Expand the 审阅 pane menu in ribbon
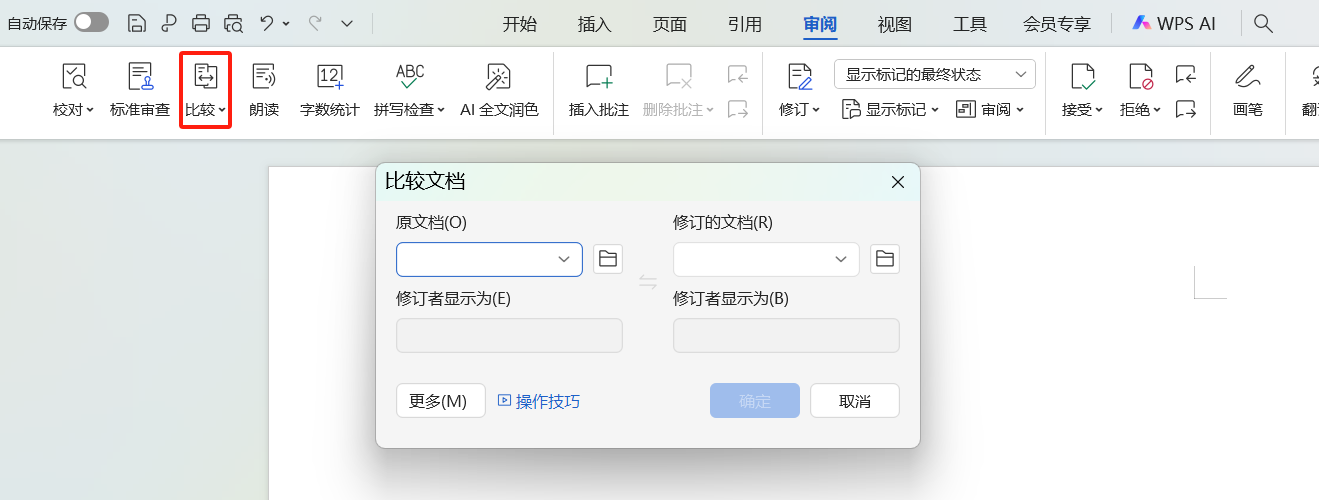The width and height of the screenshot is (1319, 500). [x=990, y=109]
